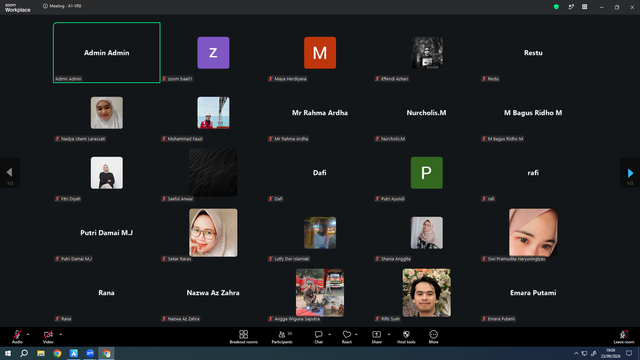Click the Dafi tile name
Image resolution: width=640 pixels, height=360 pixels.
tap(320, 173)
